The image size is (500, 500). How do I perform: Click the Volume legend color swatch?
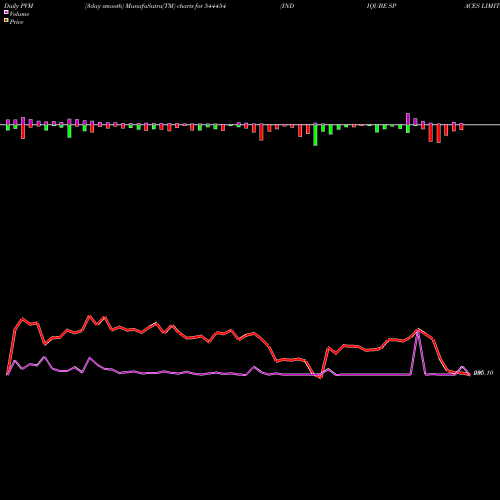pyautogui.click(x=6, y=12)
